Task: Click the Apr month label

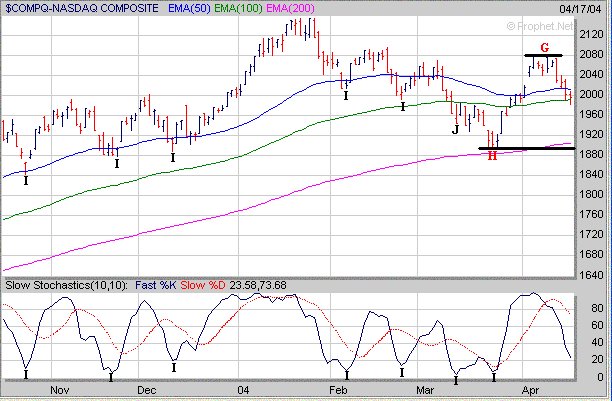Action: 530,390
